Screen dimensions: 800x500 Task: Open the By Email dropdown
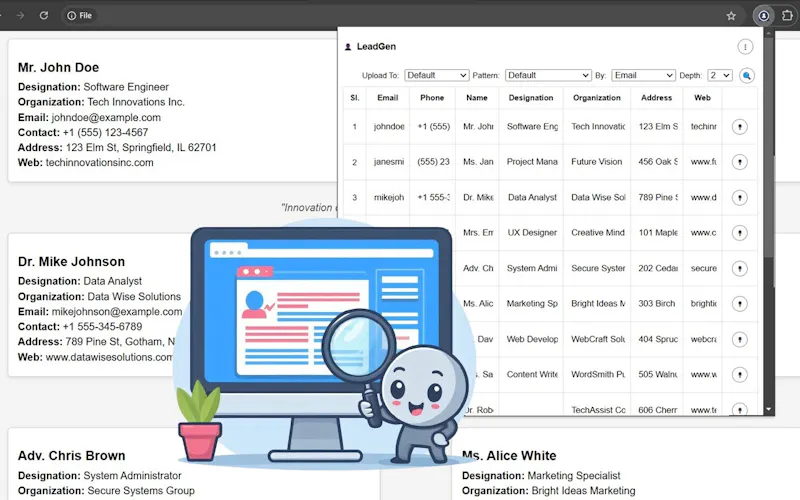click(643, 76)
